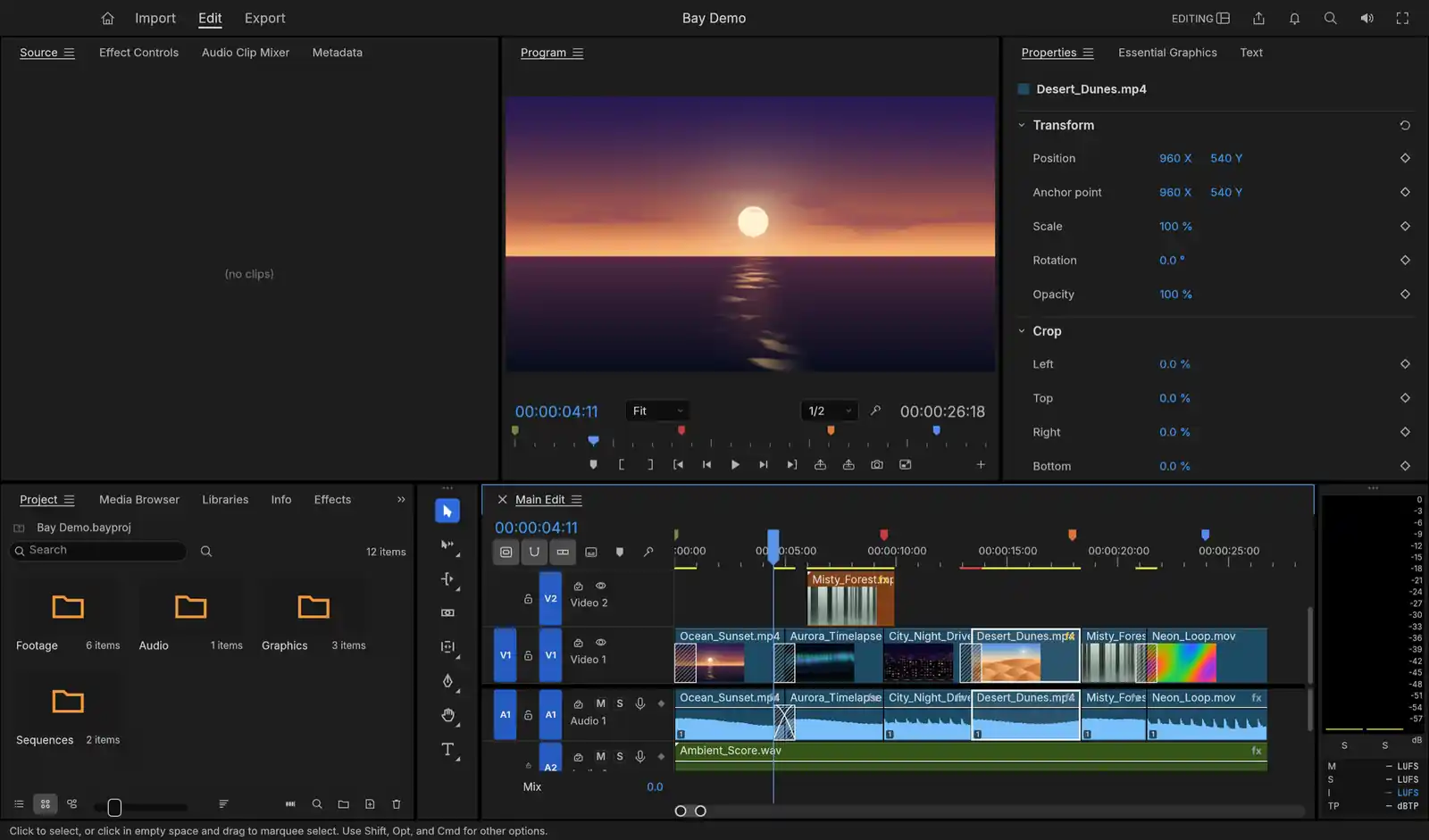Click Go to In point button
1429x840 pixels.
coord(679,464)
